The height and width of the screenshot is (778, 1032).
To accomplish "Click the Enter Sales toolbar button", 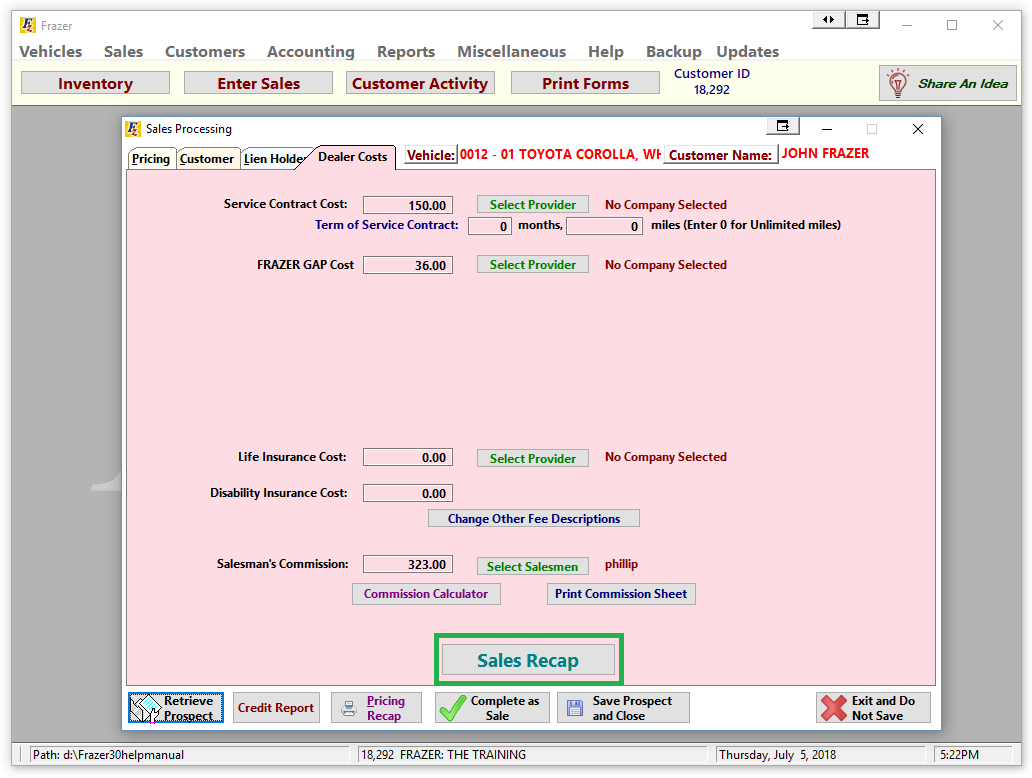I will pyautogui.click(x=259, y=84).
